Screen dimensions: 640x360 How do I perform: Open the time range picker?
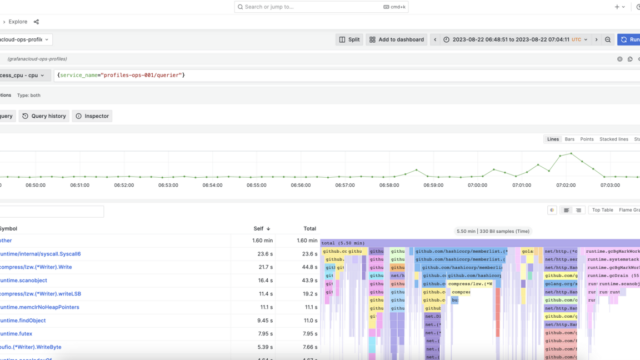click(516, 40)
